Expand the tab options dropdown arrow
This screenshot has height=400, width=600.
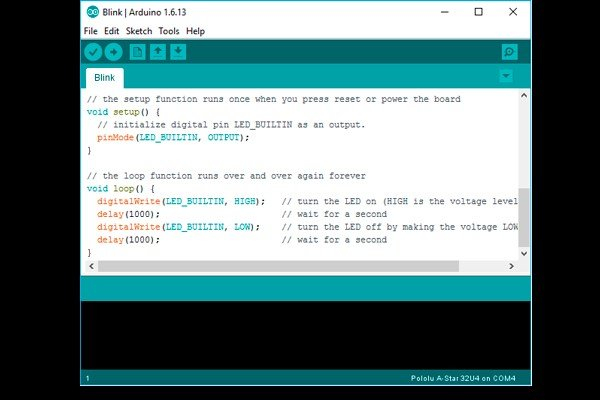click(x=506, y=76)
